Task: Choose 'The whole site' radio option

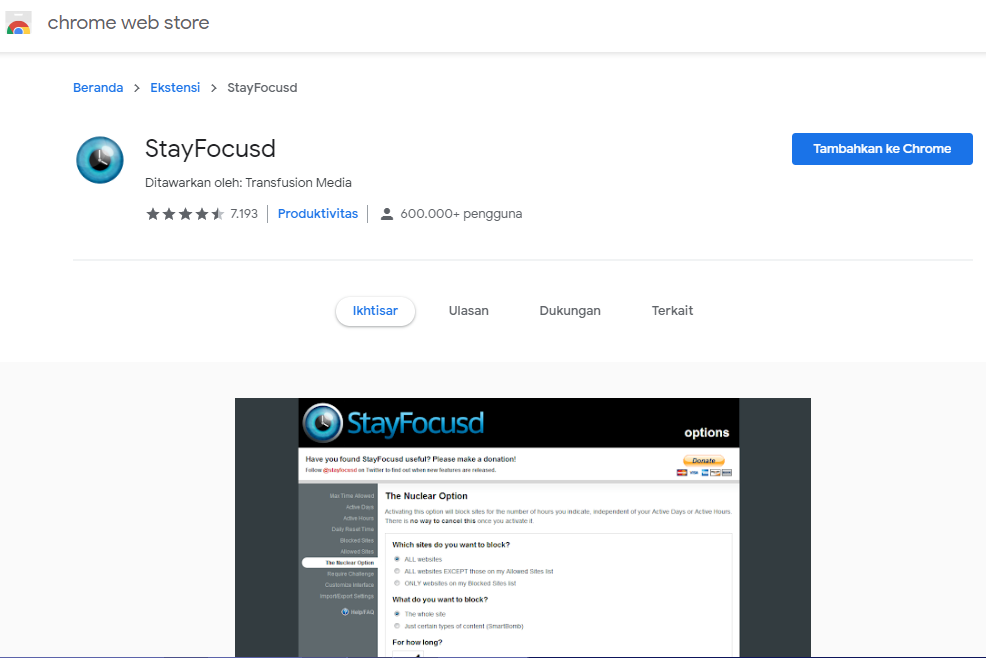Action: (397, 613)
